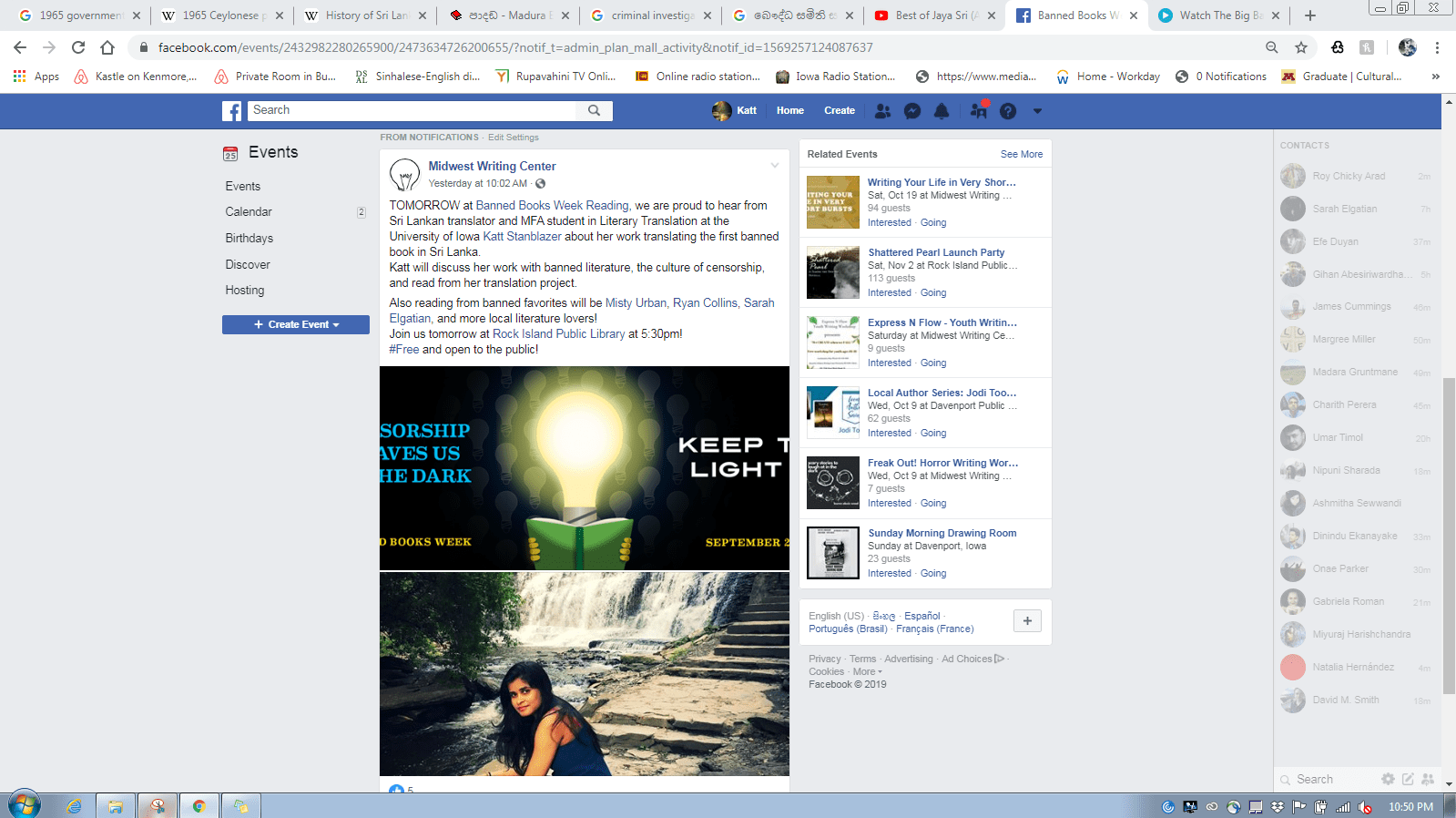The height and width of the screenshot is (818, 1456).
Task: Click the Facebook logo icon
Action: tap(232, 111)
